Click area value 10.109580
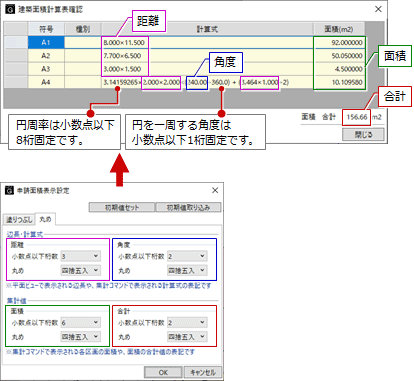Viewport: 414px width, 381px height. point(339,82)
